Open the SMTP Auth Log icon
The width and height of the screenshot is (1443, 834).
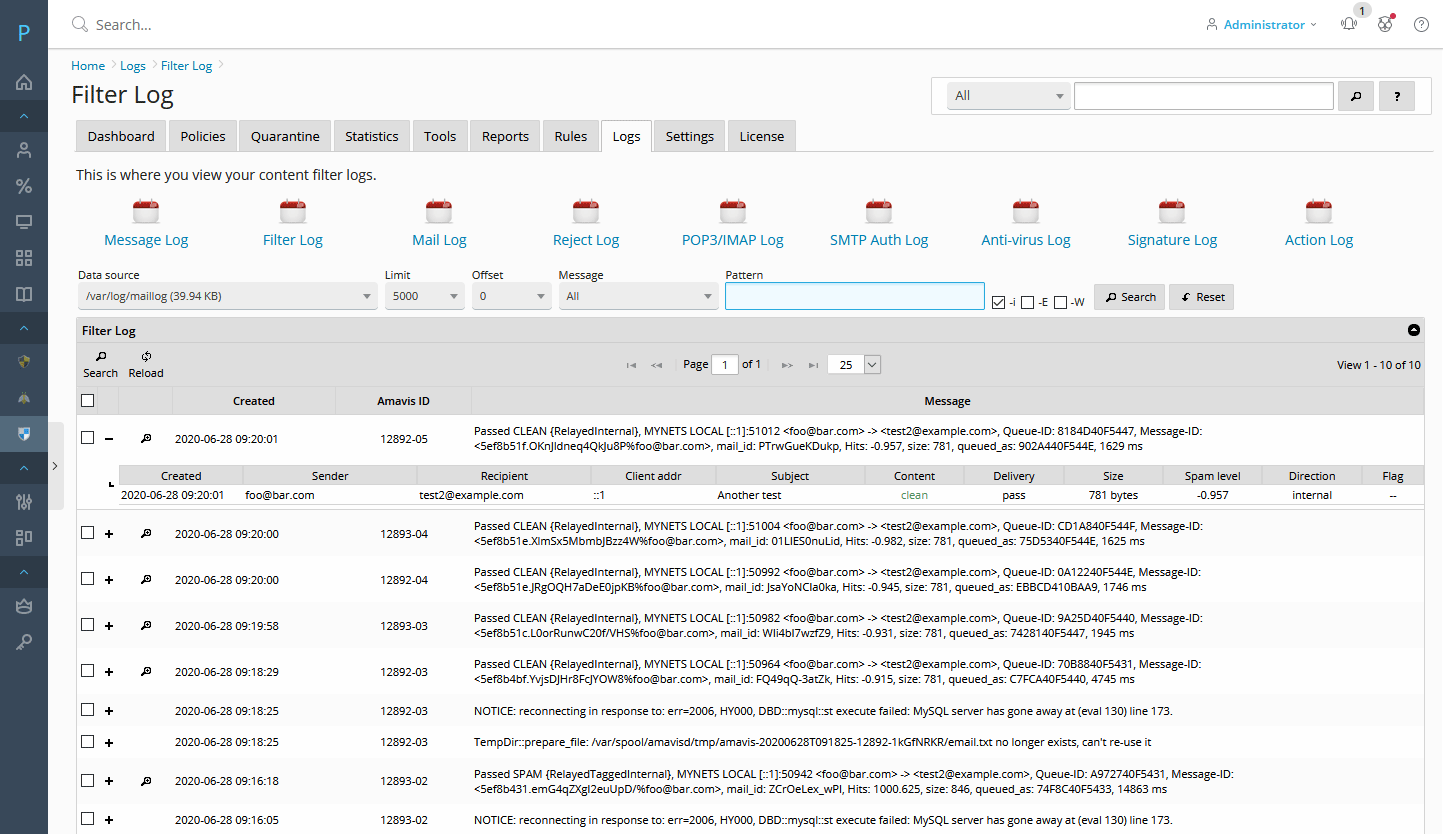(879, 212)
